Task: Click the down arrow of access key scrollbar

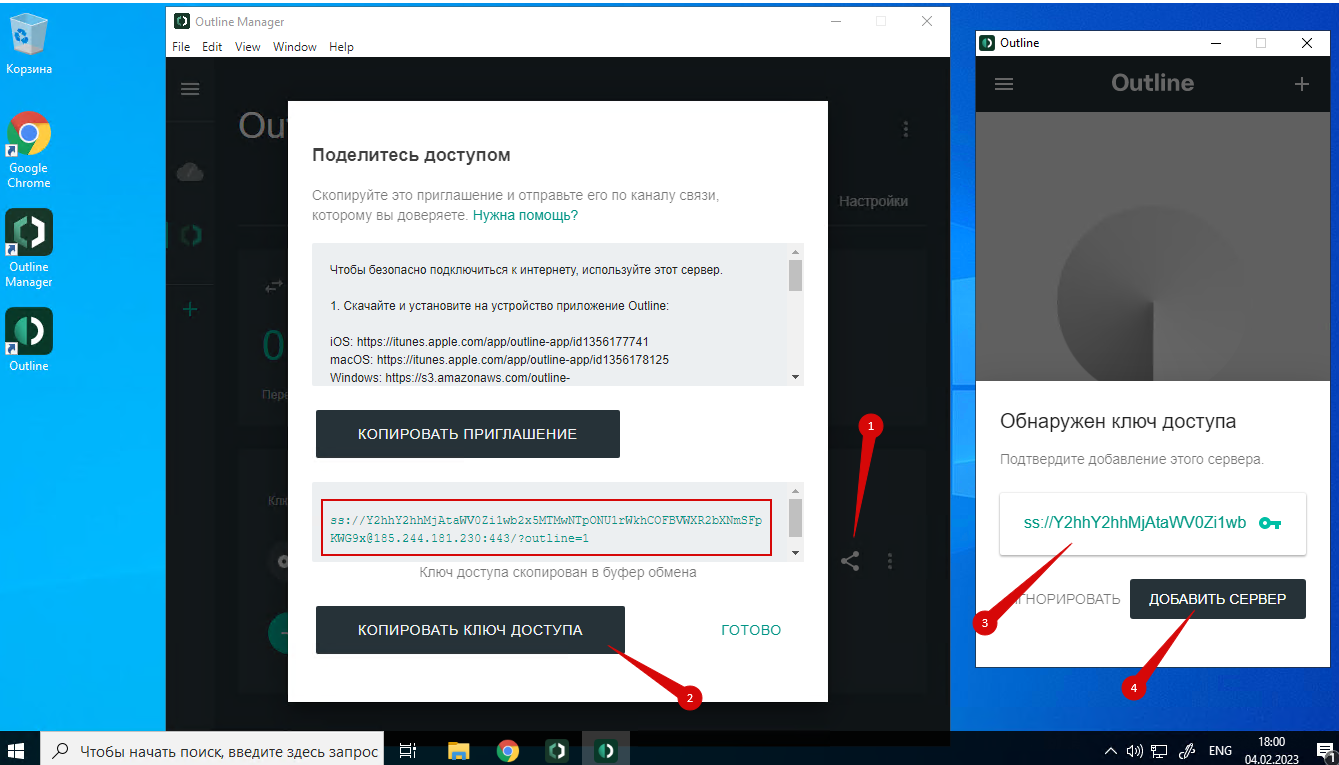Action: tap(796, 552)
